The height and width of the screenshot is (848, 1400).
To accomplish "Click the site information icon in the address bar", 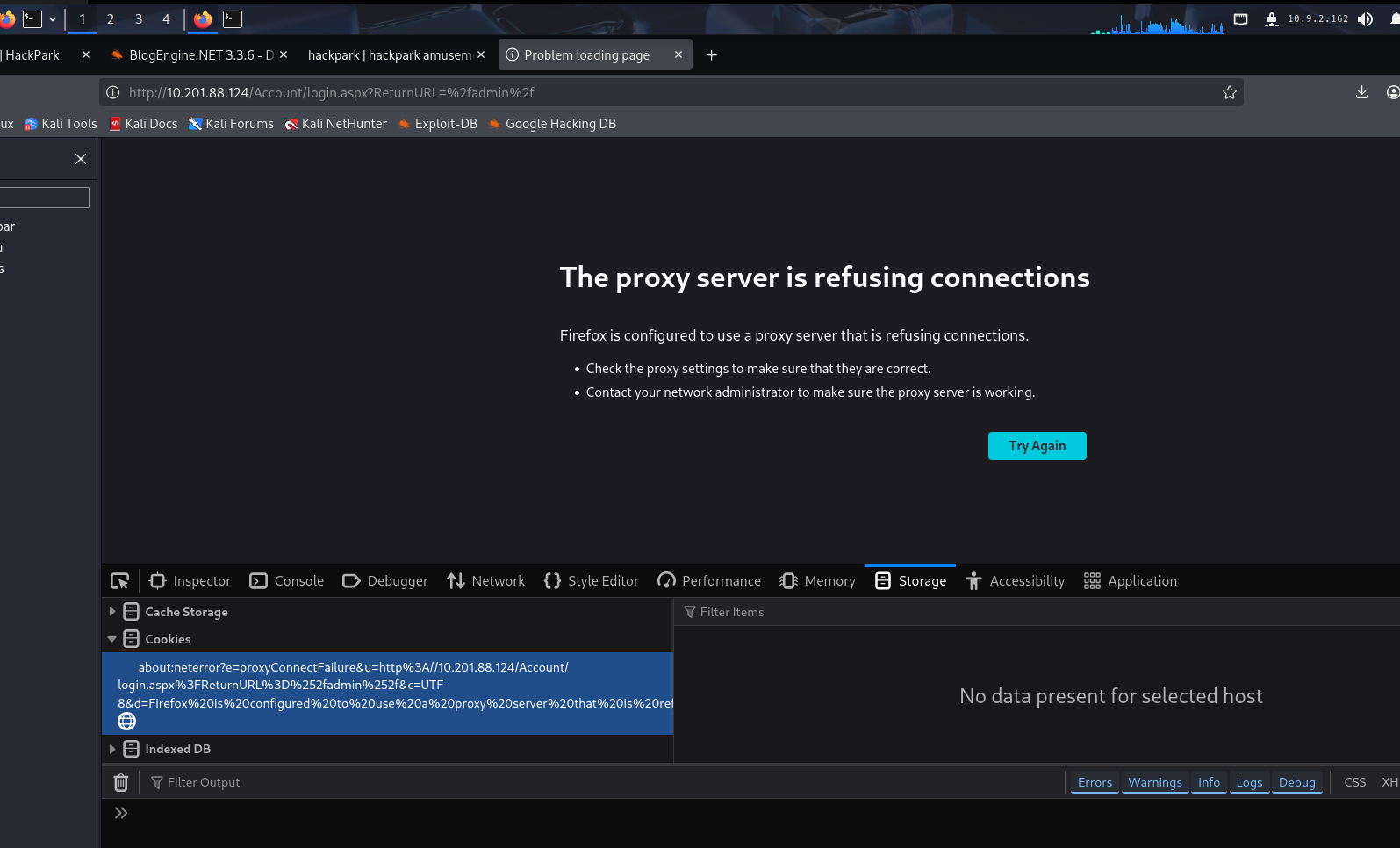I will (x=113, y=93).
